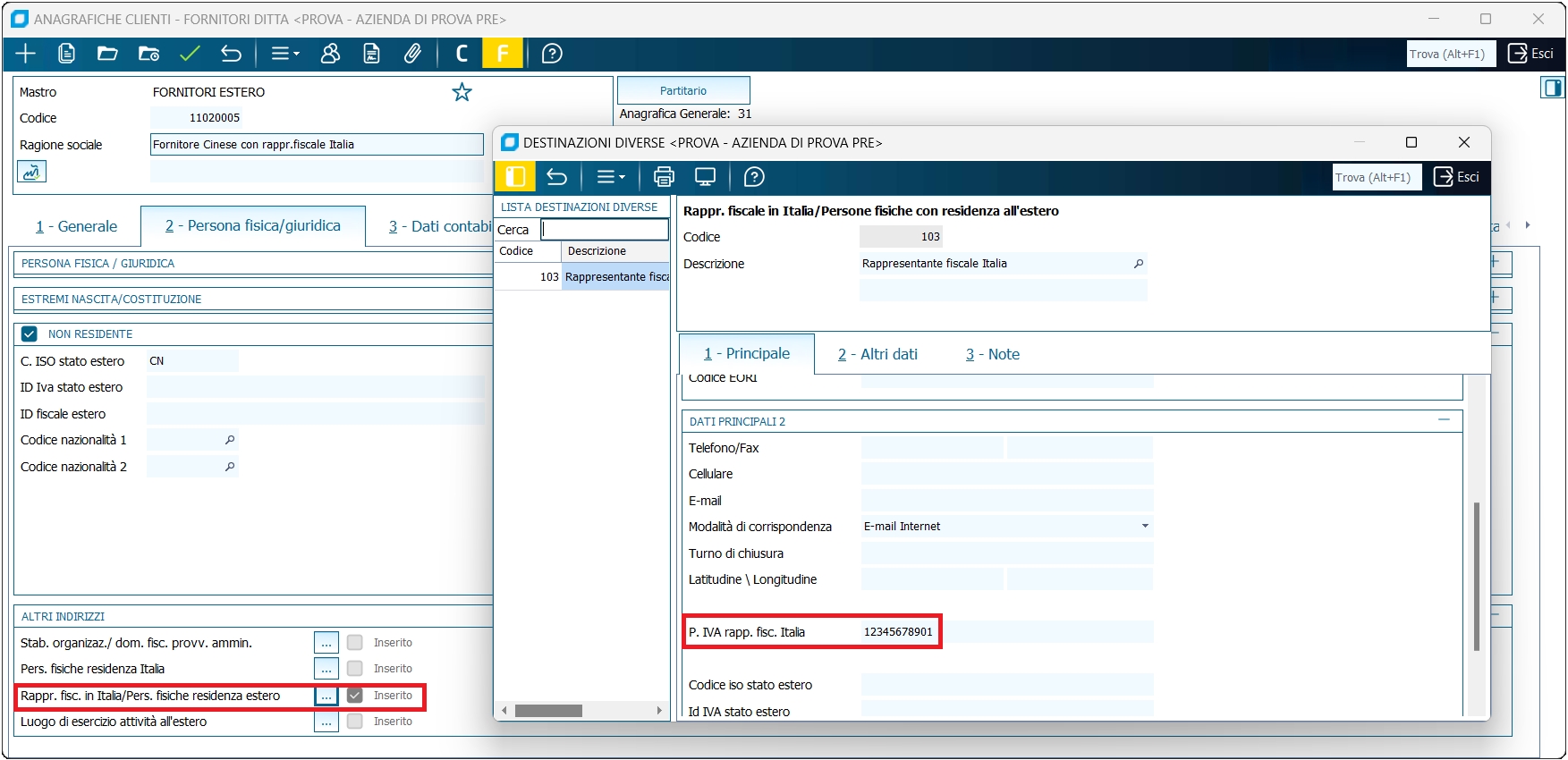Click the printer icon in Destinazioni Diverse toolbar

[x=664, y=177]
